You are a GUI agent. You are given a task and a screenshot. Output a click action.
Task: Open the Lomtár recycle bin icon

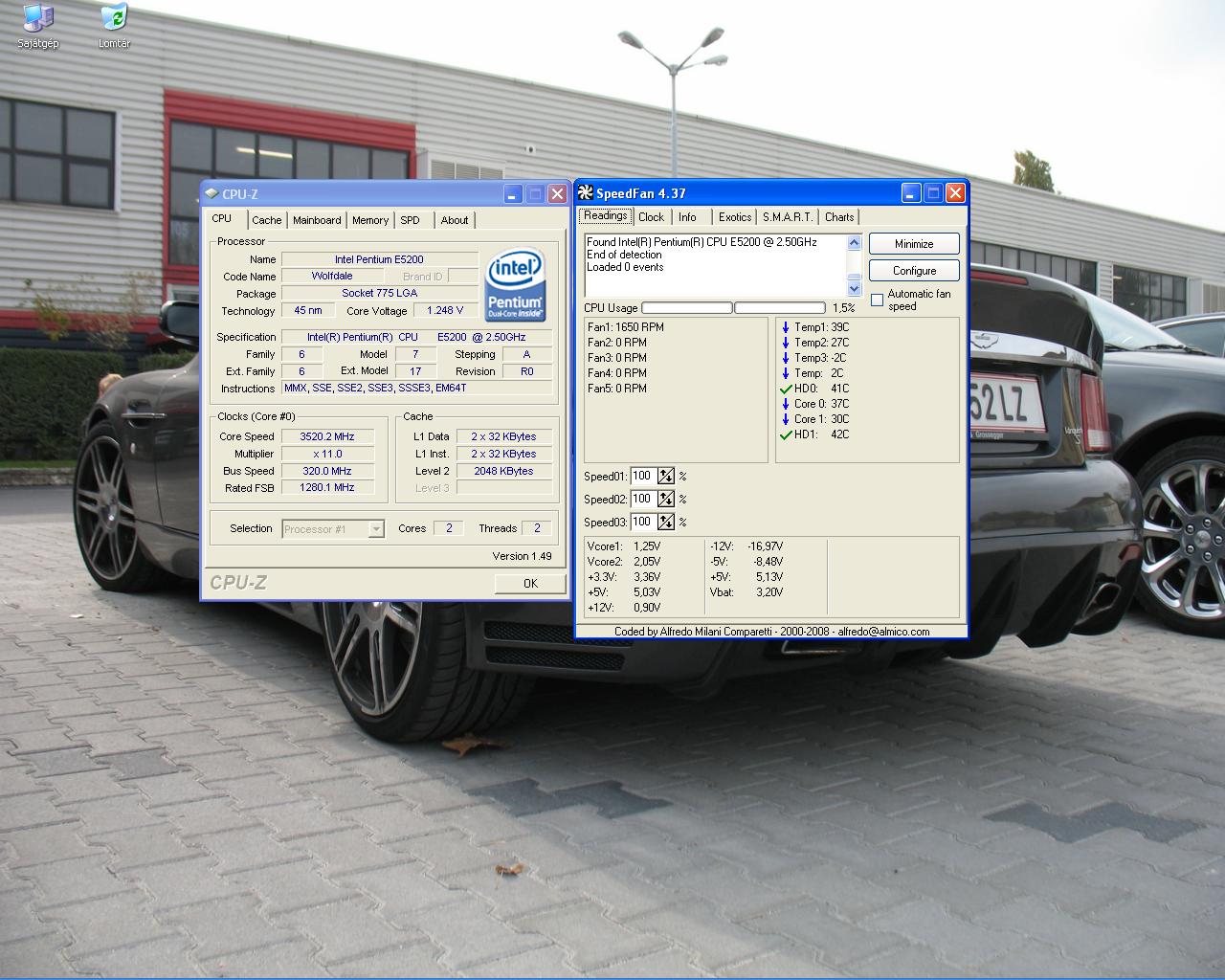tap(114, 26)
